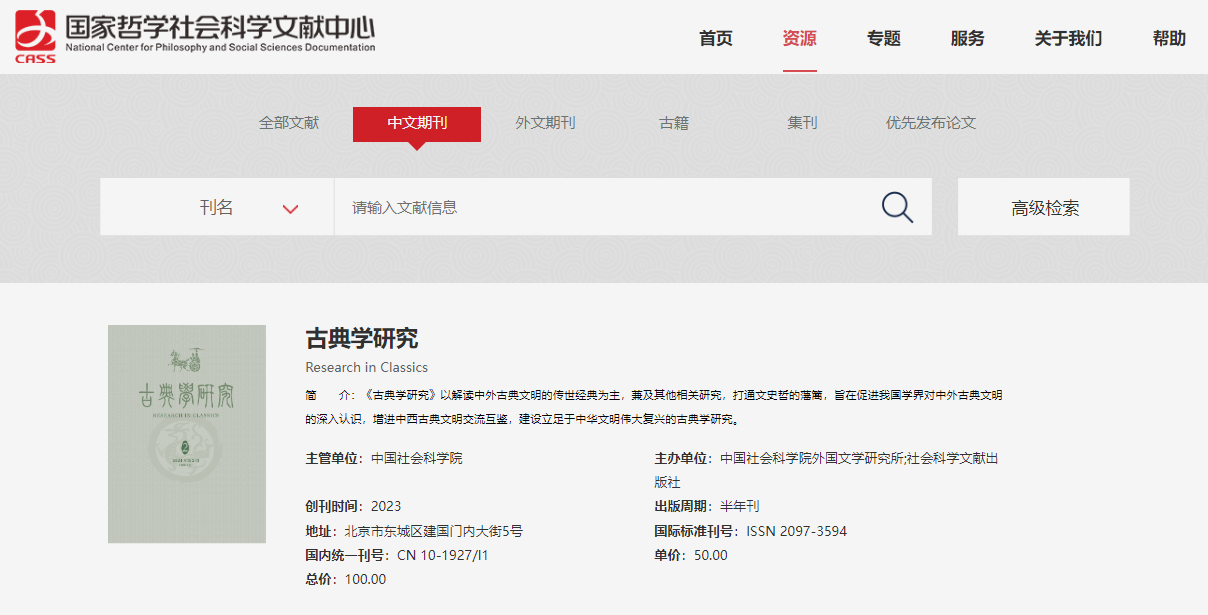Switch to the 外文期刊 tab
Screen dimensions: 1208x615
click(545, 123)
